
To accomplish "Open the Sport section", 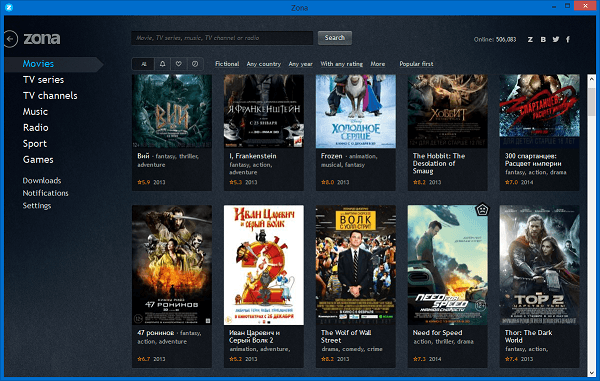I will (35, 144).
